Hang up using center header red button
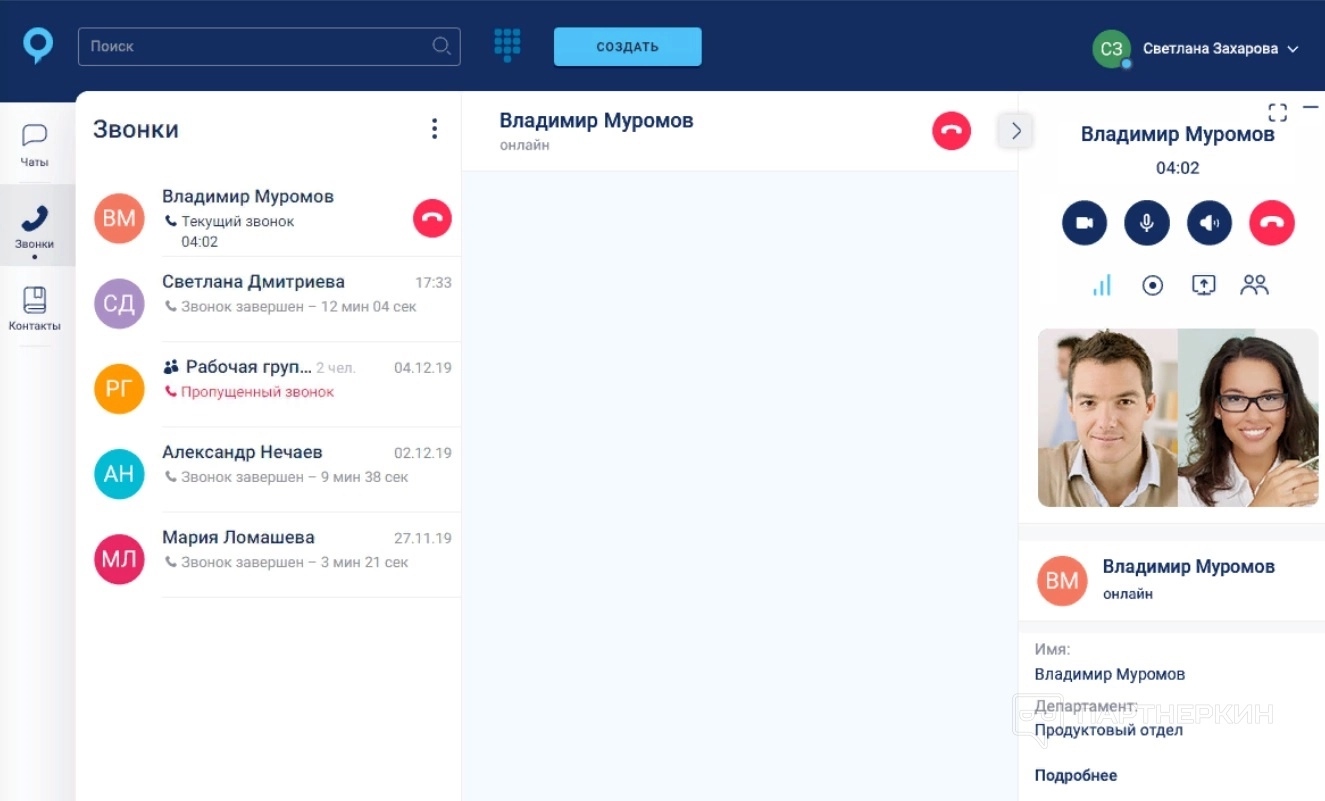The height and width of the screenshot is (801, 1325). (951, 131)
